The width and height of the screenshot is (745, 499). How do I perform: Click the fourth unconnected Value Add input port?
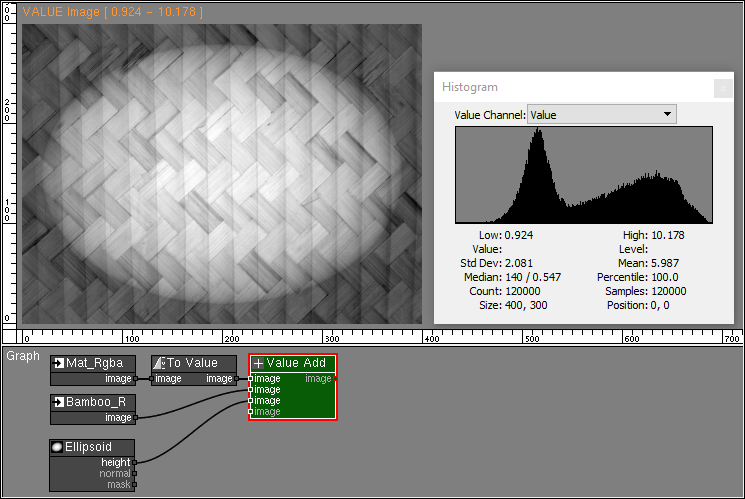pyautogui.click(x=251, y=412)
